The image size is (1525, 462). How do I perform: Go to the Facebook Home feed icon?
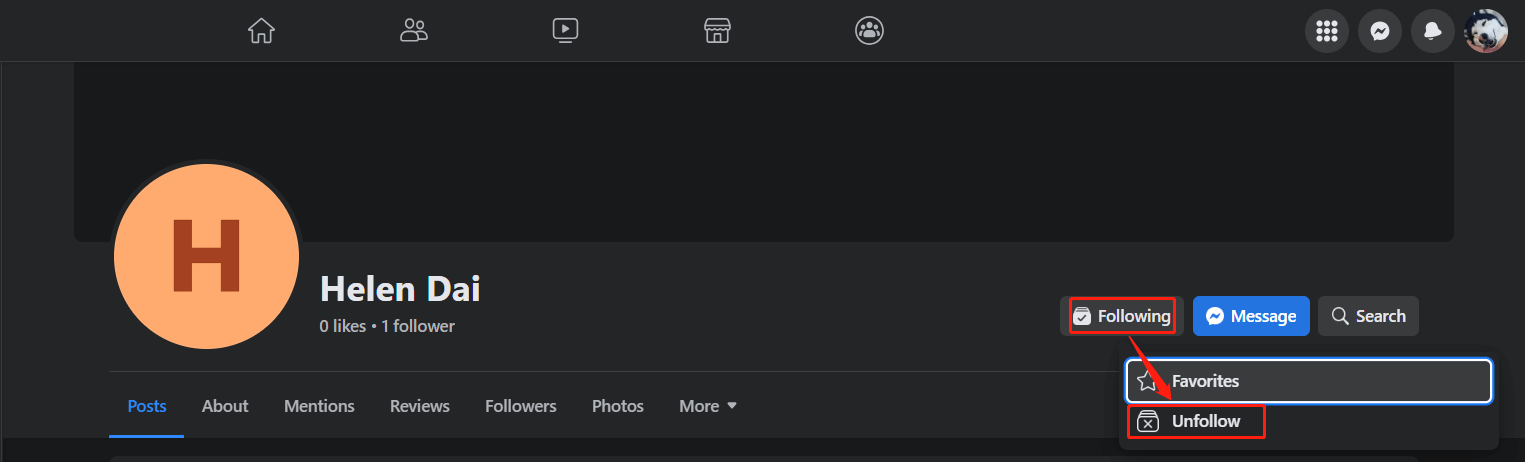[261, 31]
